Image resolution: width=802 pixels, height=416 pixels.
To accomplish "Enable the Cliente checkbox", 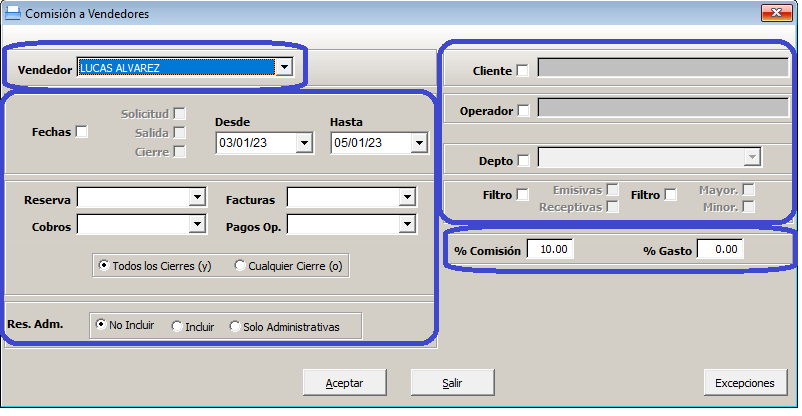I will coord(522,71).
